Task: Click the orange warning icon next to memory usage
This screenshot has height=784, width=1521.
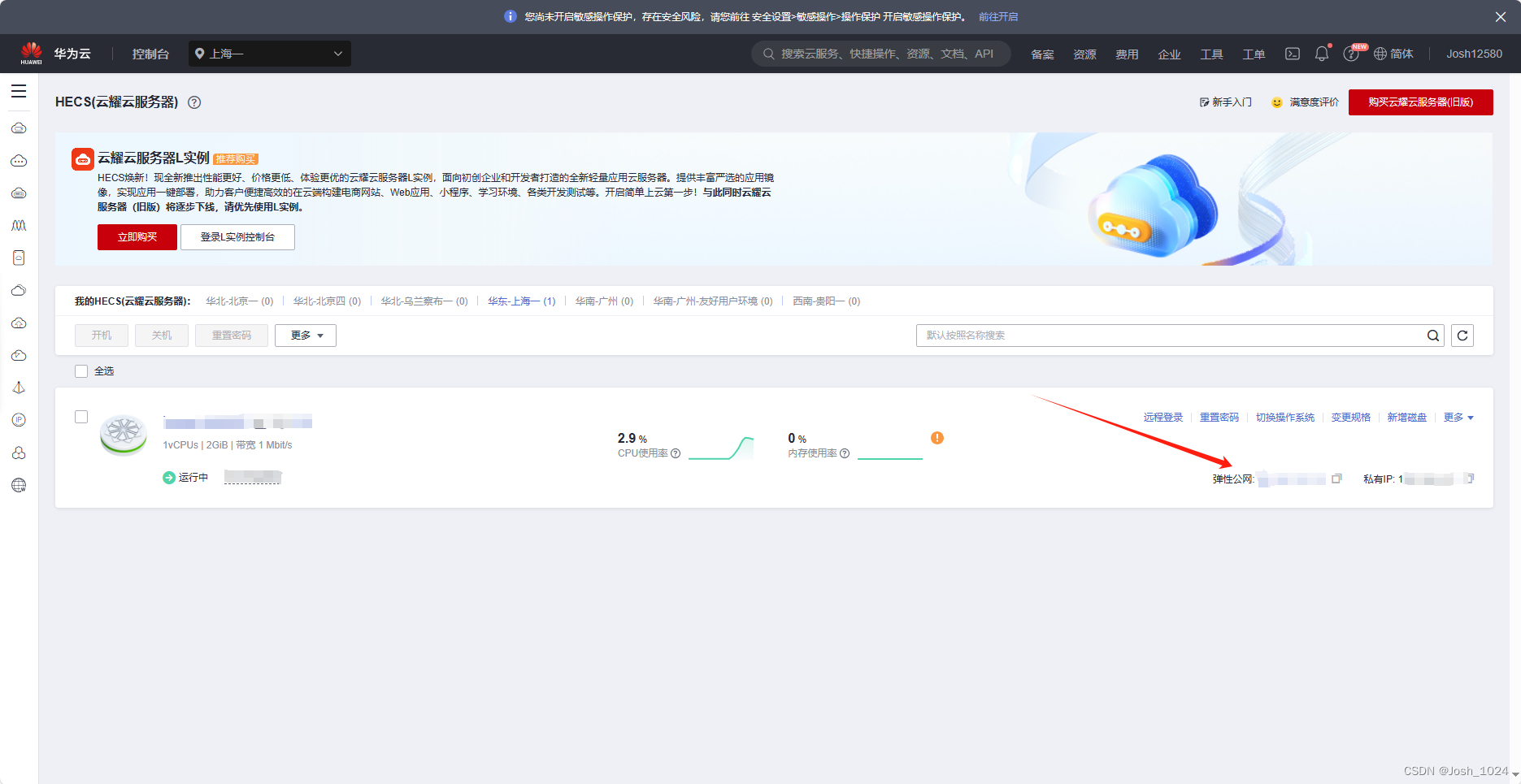Action: [x=937, y=438]
